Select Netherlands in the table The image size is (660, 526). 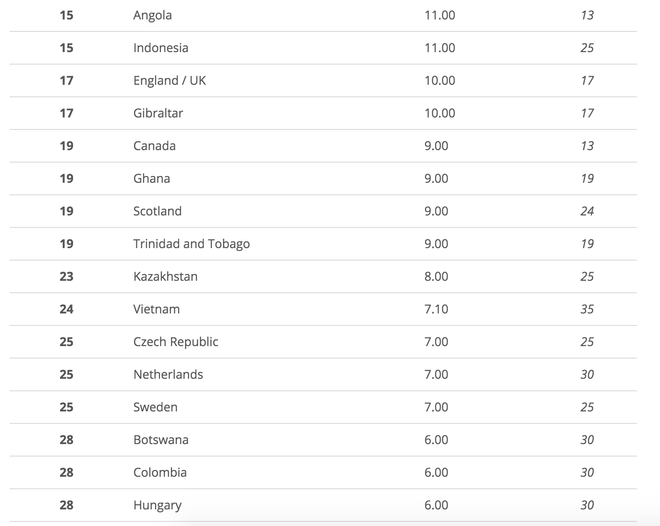(x=168, y=375)
